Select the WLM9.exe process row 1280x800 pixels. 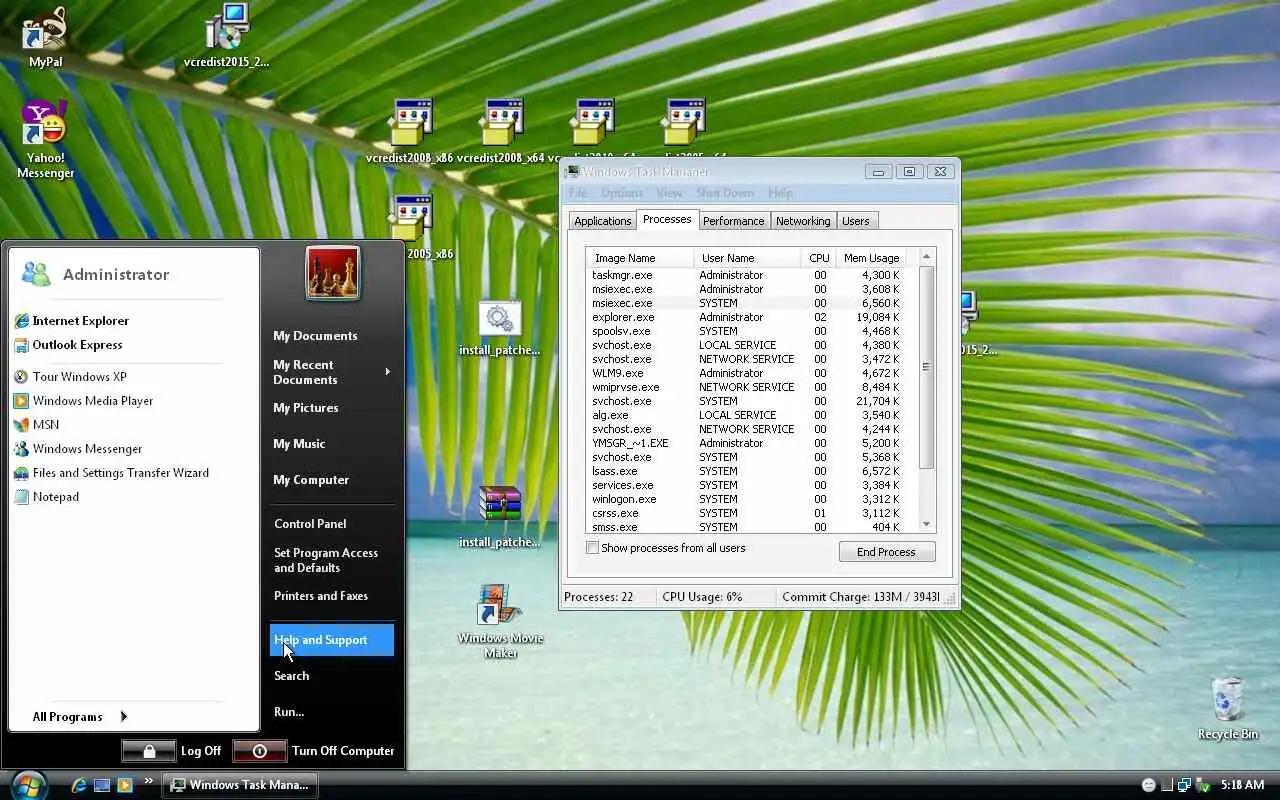pyautogui.click(x=750, y=373)
